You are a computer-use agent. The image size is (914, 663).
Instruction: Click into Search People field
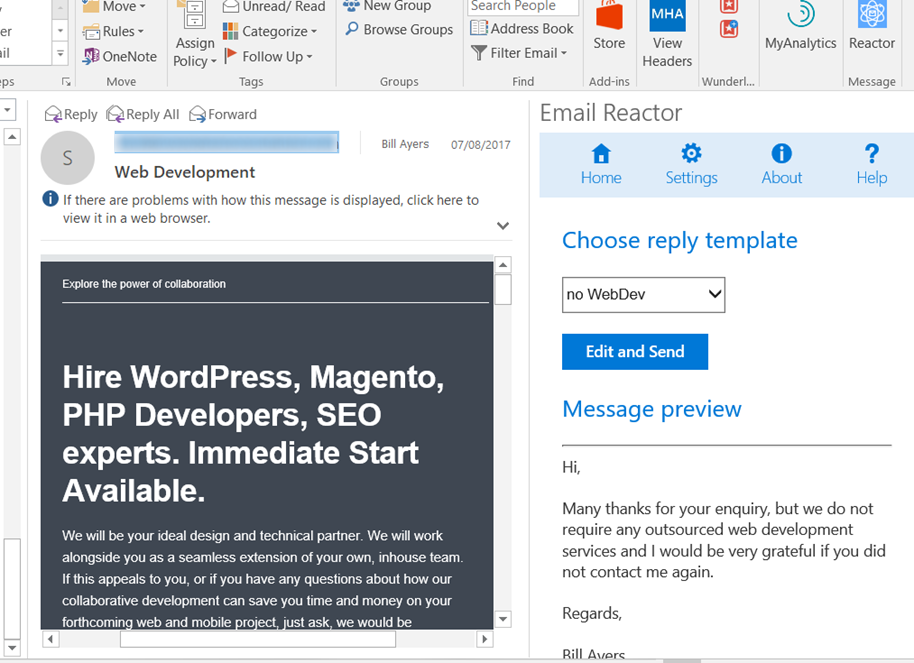pyautogui.click(x=522, y=6)
